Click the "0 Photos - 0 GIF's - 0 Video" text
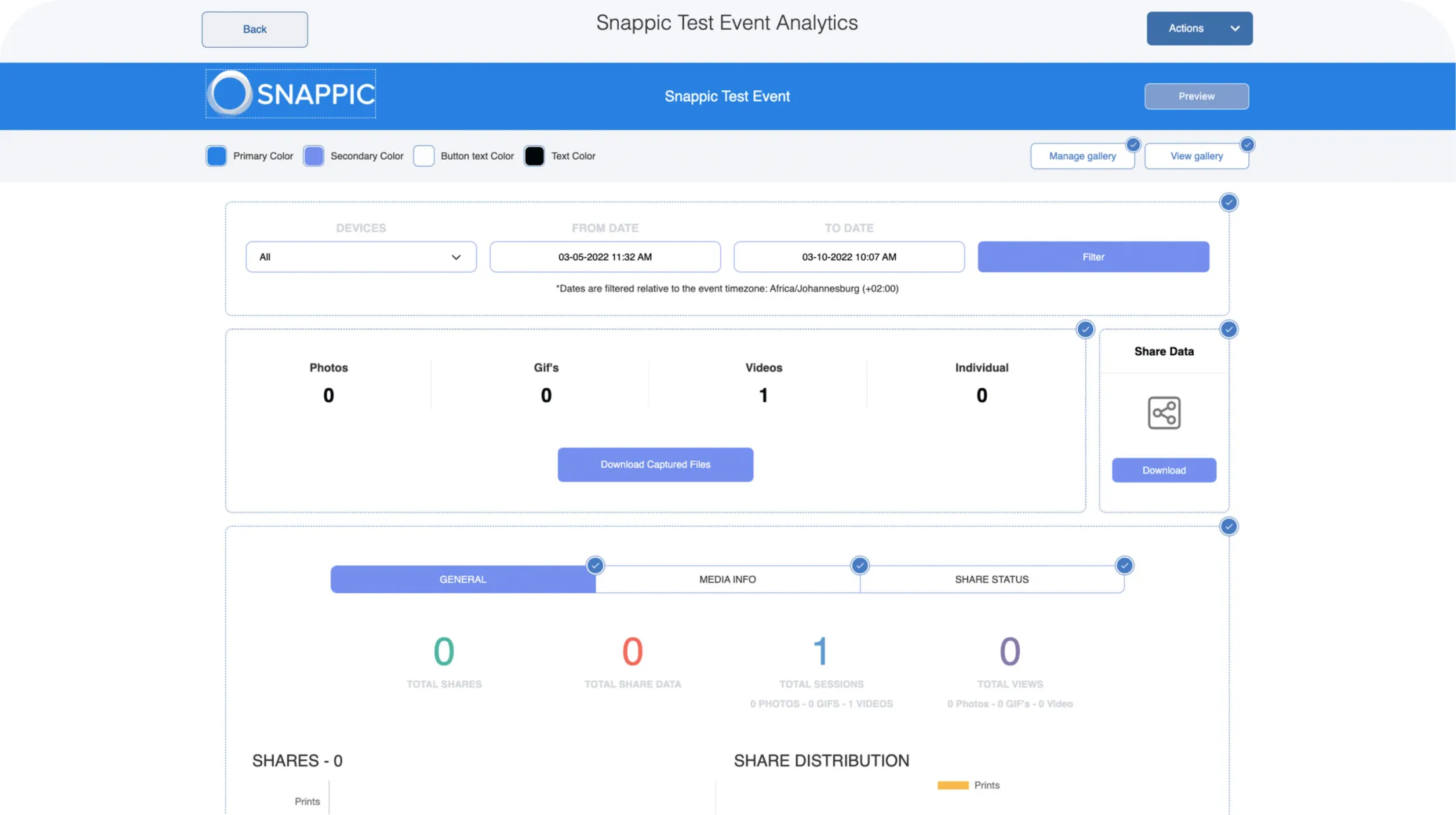The image size is (1456, 815). 1010,704
